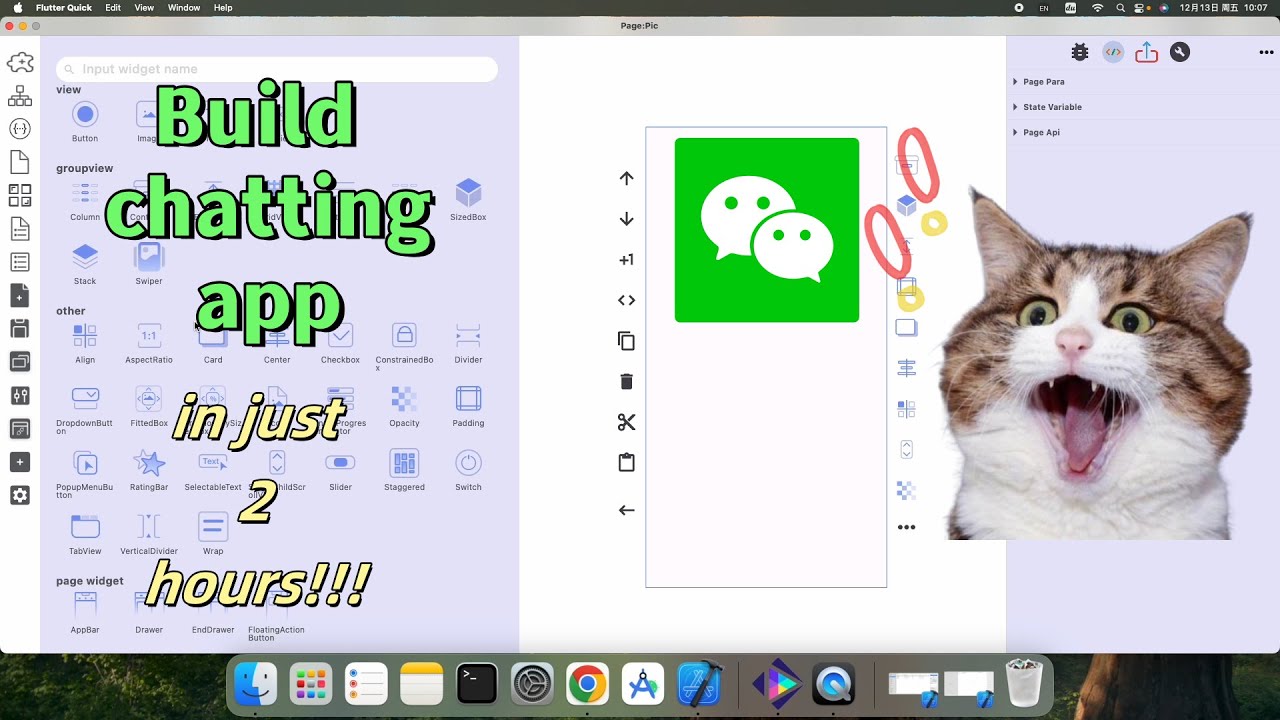
Task: Click the left back arrow tool
Action: click(x=627, y=510)
